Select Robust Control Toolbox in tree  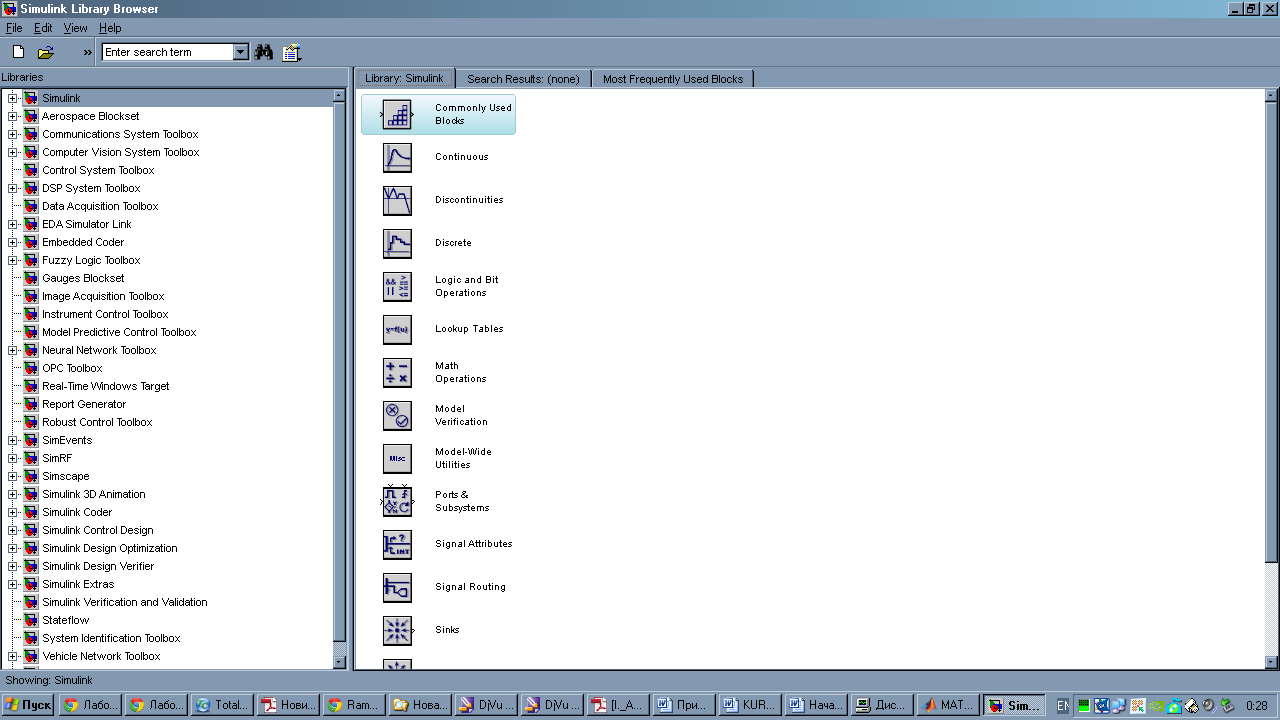[97, 422]
